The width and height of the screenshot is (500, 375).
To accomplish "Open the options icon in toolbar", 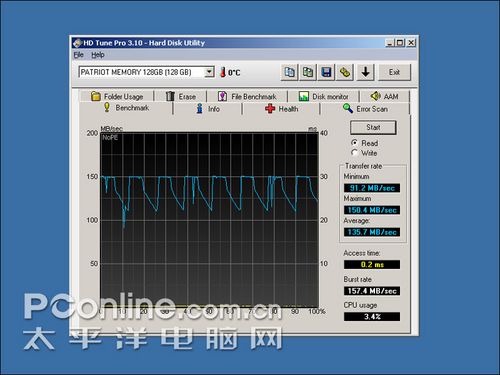I will pos(345,72).
